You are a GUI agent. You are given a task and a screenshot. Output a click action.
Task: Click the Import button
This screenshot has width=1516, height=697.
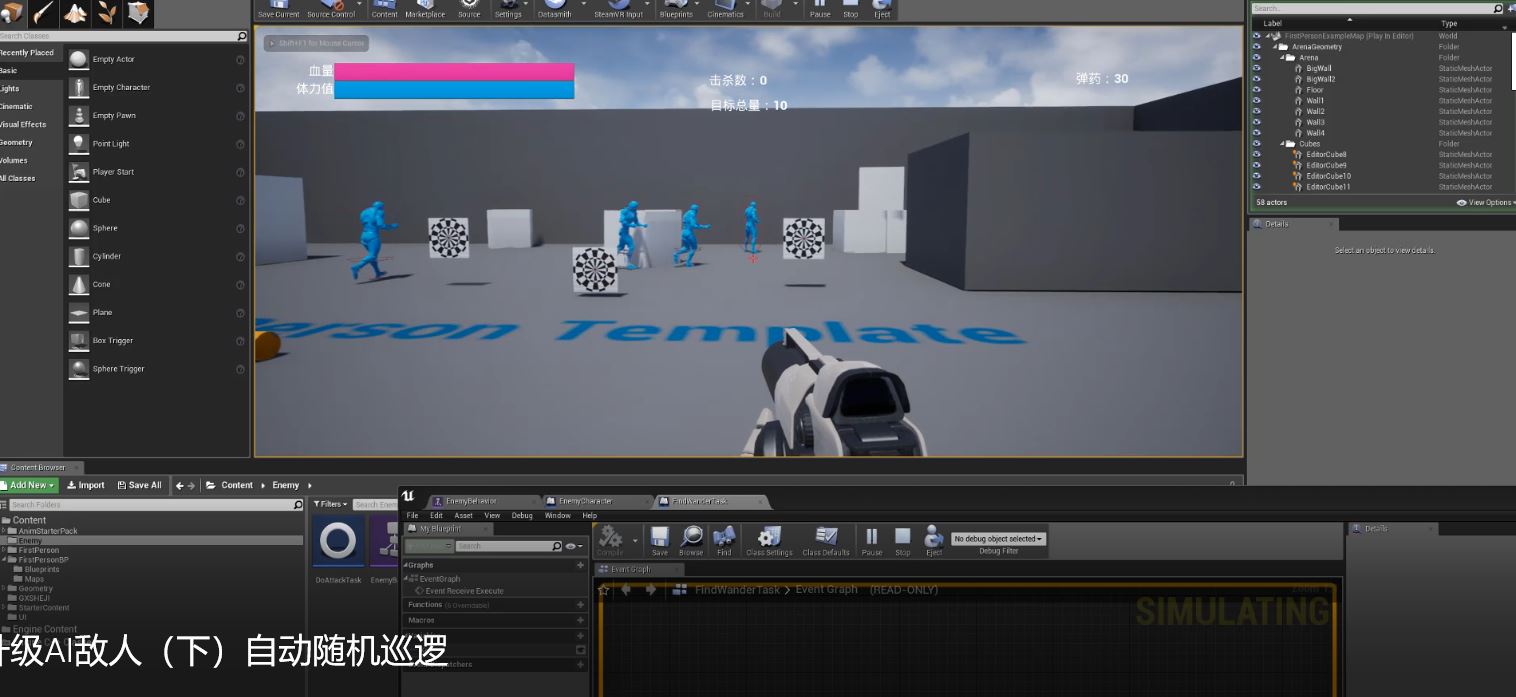tap(86, 485)
